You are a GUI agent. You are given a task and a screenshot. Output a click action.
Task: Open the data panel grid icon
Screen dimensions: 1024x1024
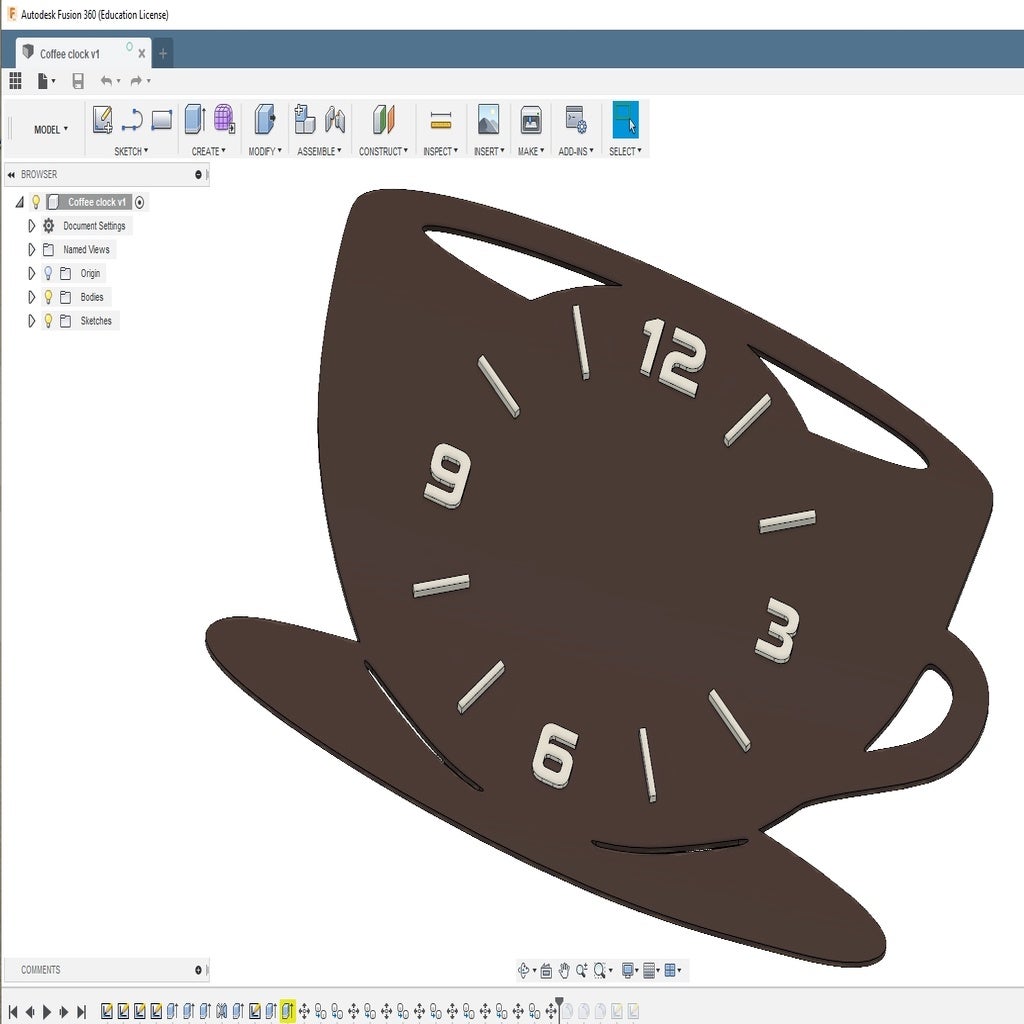tap(15, 81)
